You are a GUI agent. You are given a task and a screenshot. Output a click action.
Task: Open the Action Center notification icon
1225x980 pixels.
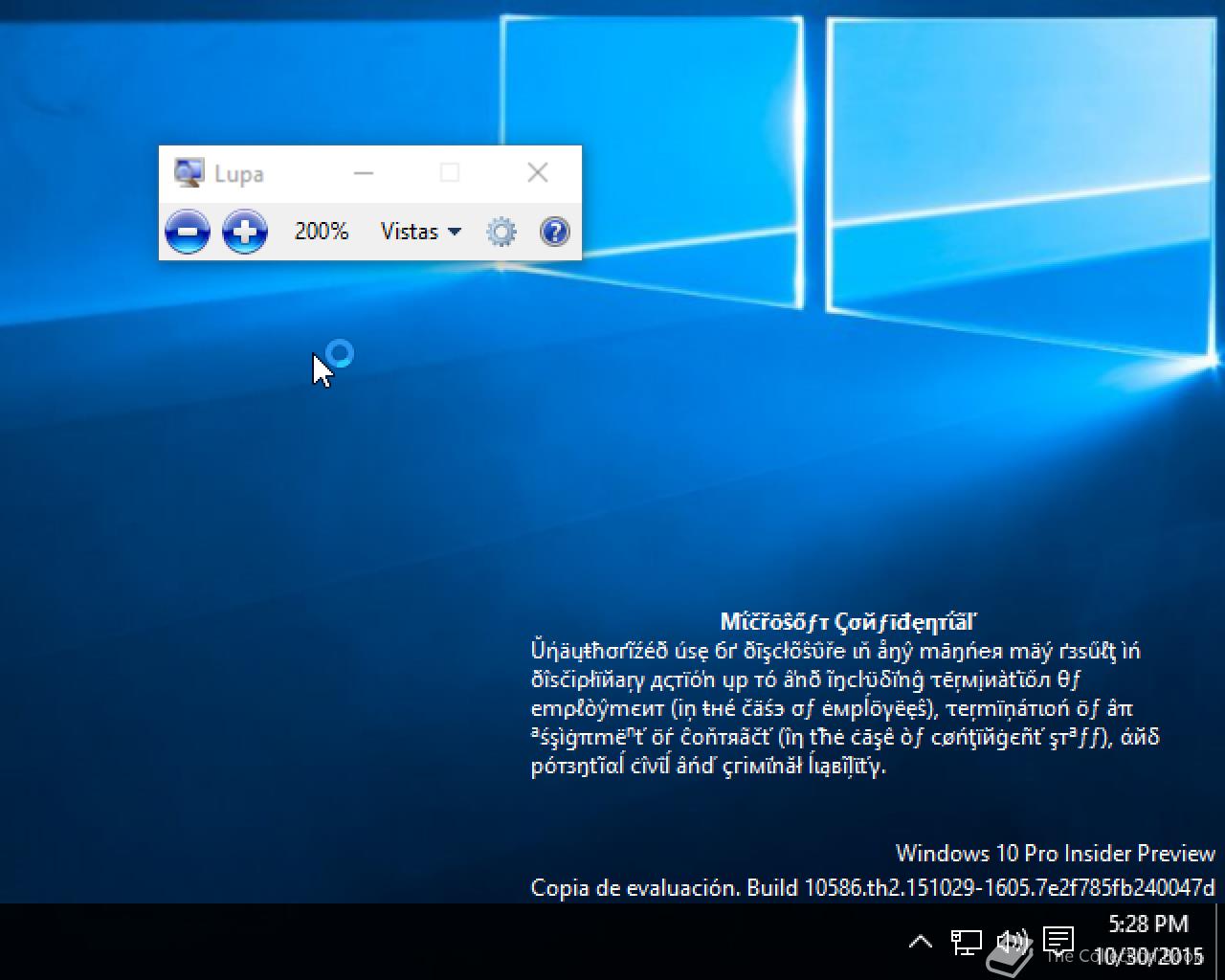pyautogui.click(x=1058, y=941)
